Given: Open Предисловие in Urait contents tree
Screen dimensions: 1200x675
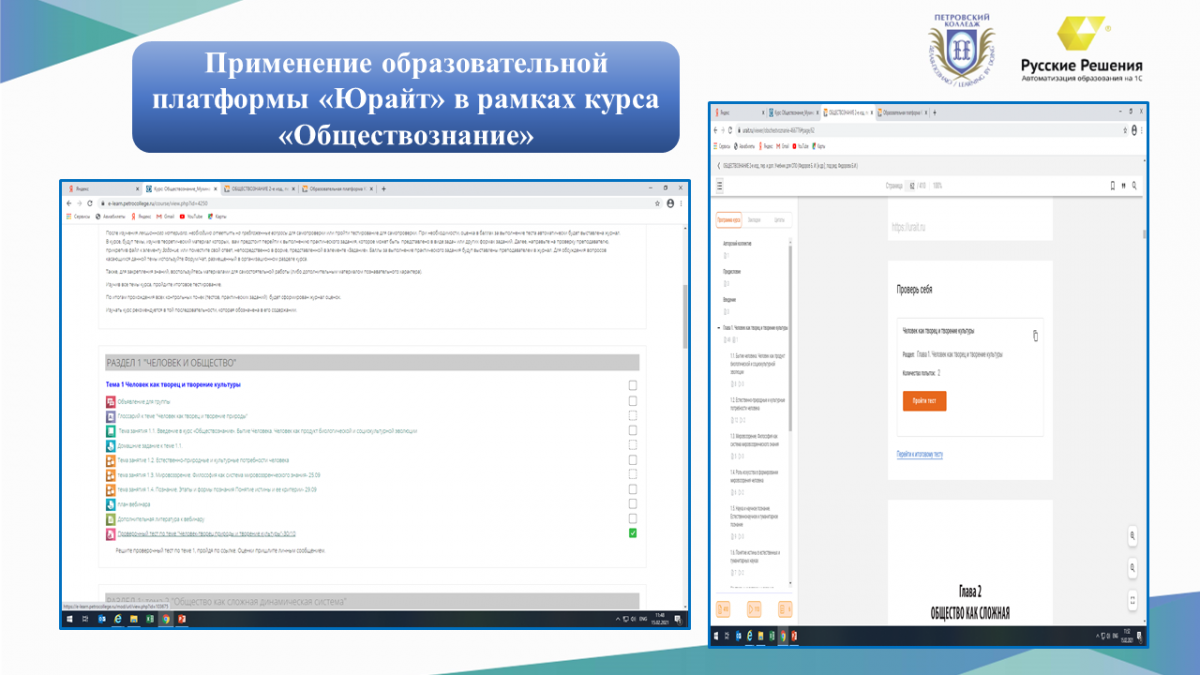Looking at the screenshot, I should tap(733, 271).
